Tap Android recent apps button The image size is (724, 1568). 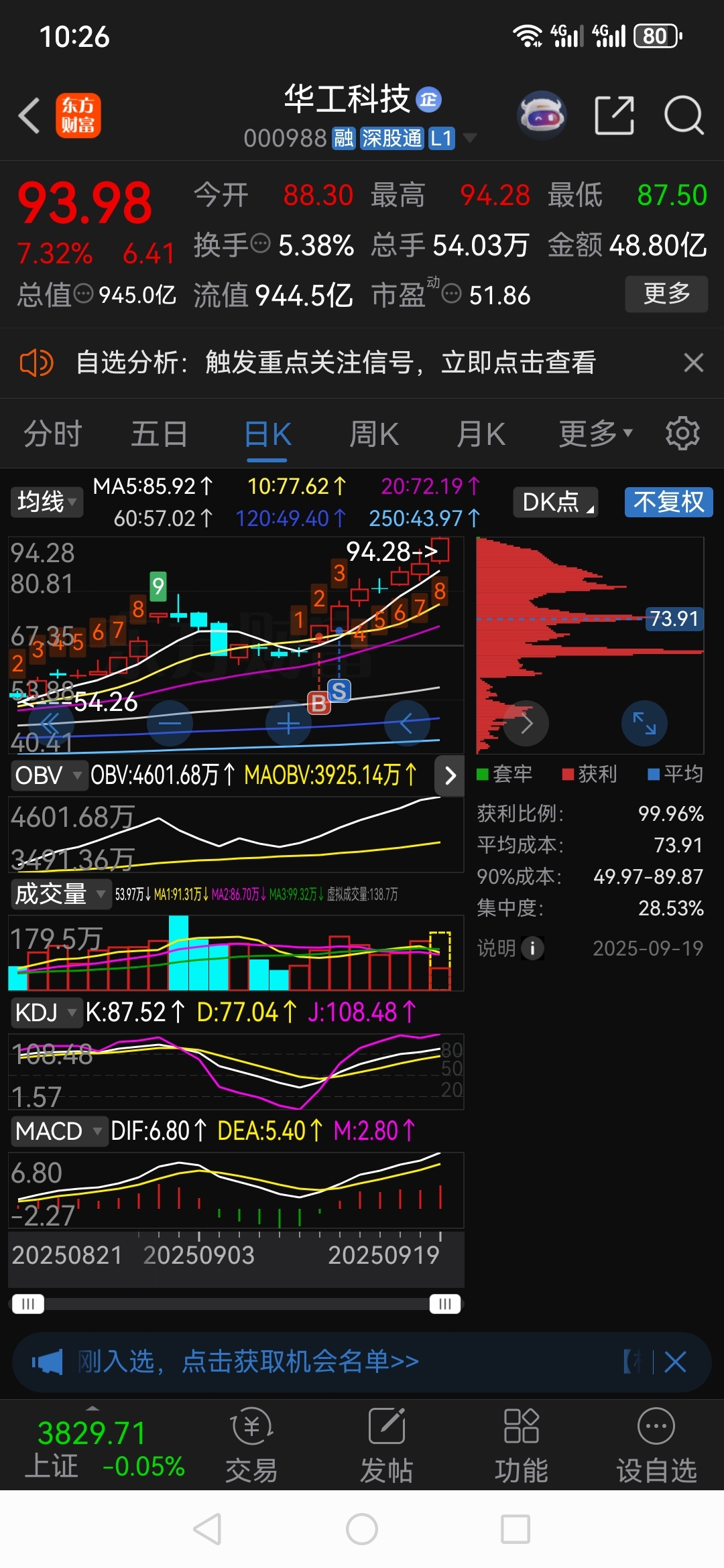516,1530
